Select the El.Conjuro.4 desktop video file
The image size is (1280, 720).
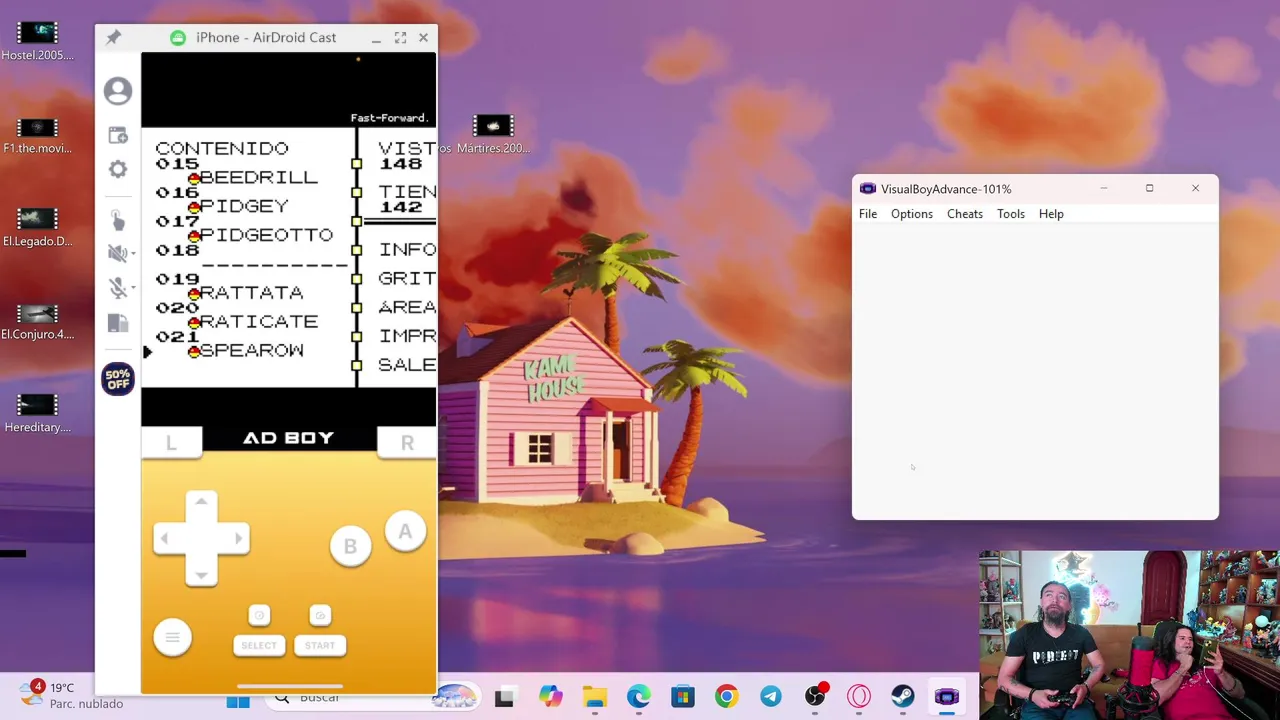[37, 321]
